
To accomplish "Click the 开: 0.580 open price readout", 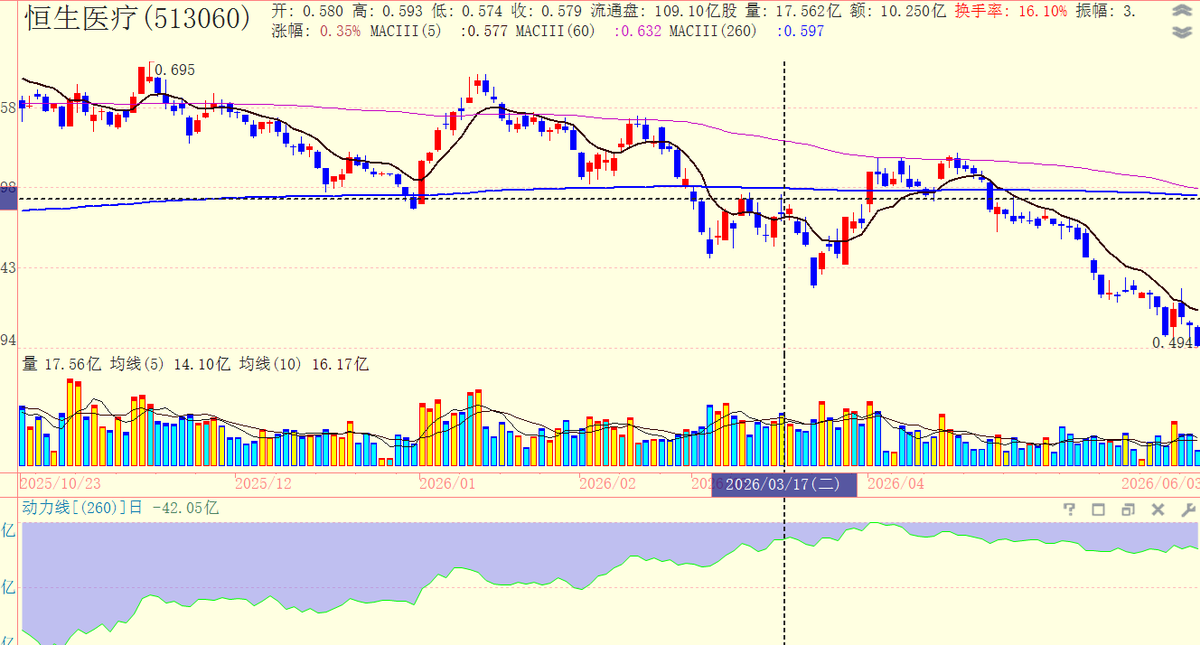I will [x=306, y=11].
